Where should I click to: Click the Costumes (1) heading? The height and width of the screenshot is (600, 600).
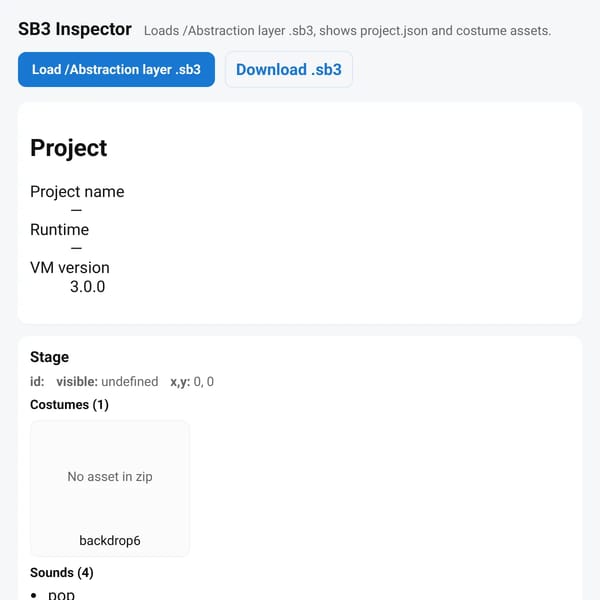tap(70, 405)
